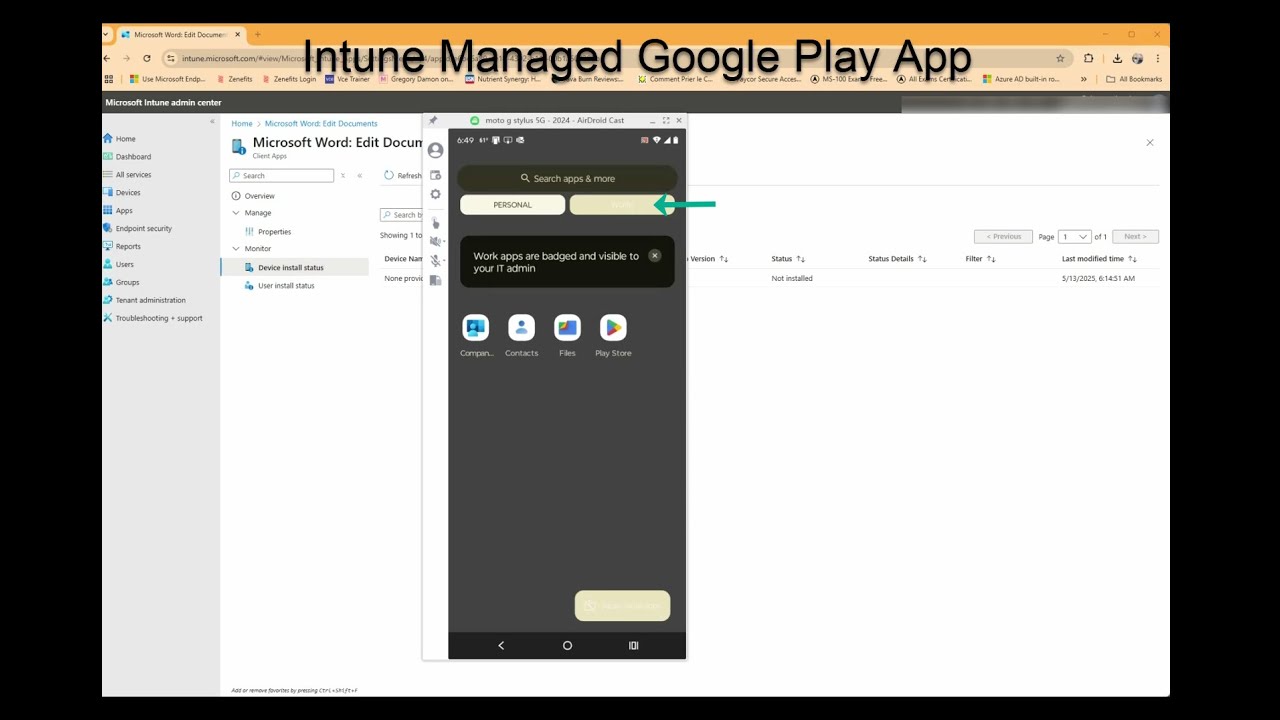
Task: Click the Refresh toolbar button
Action: [x=403, y=176]
